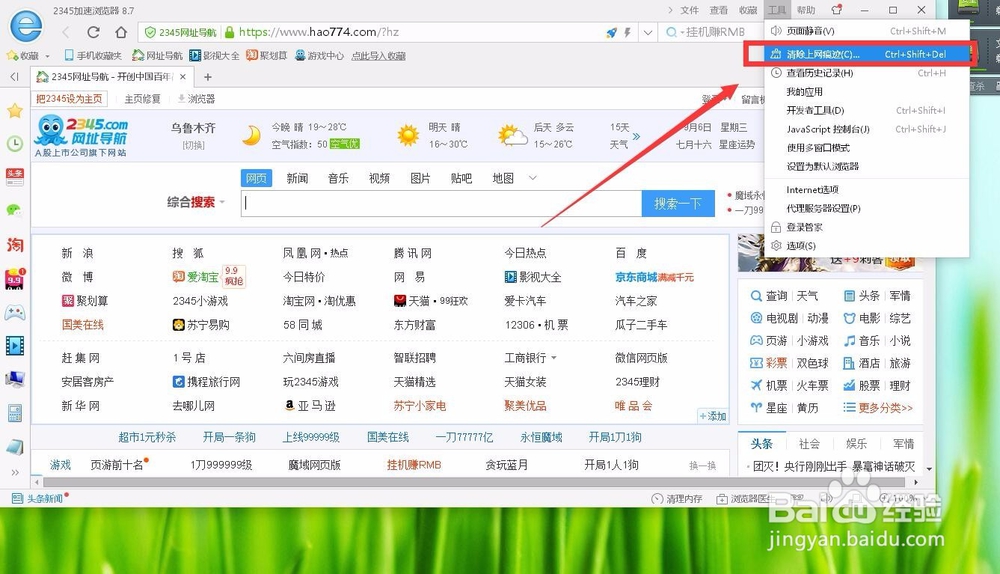
Task: Select the 网页 search tab
Action: (x=256, y=178)
